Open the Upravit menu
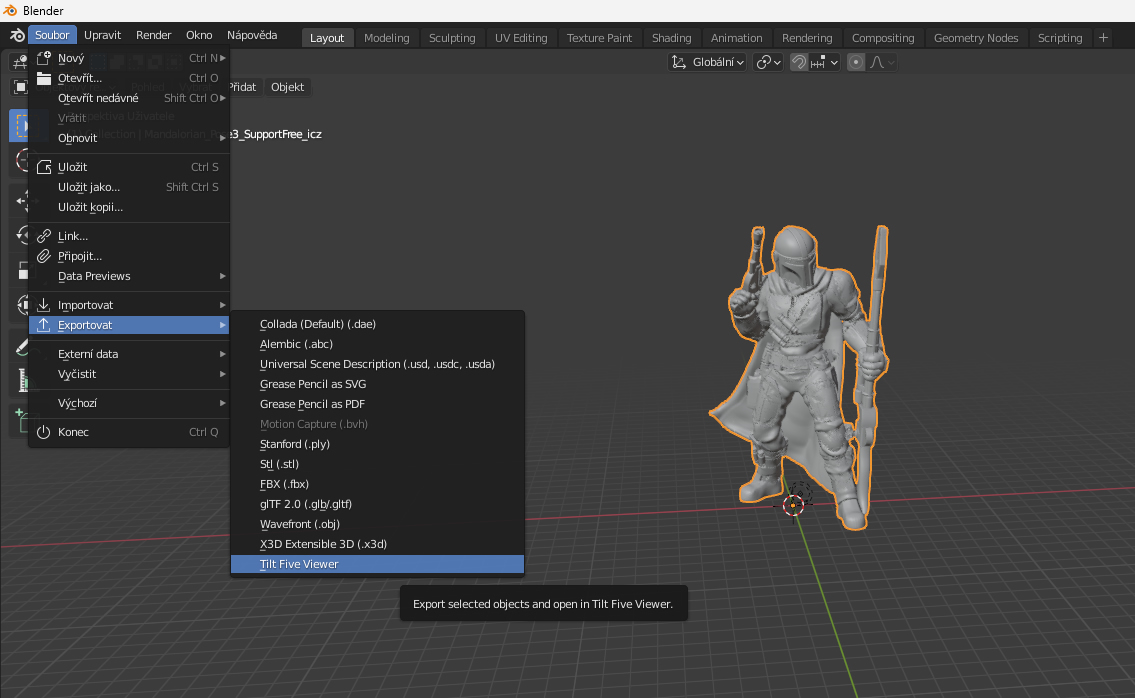 coord(102,35)
